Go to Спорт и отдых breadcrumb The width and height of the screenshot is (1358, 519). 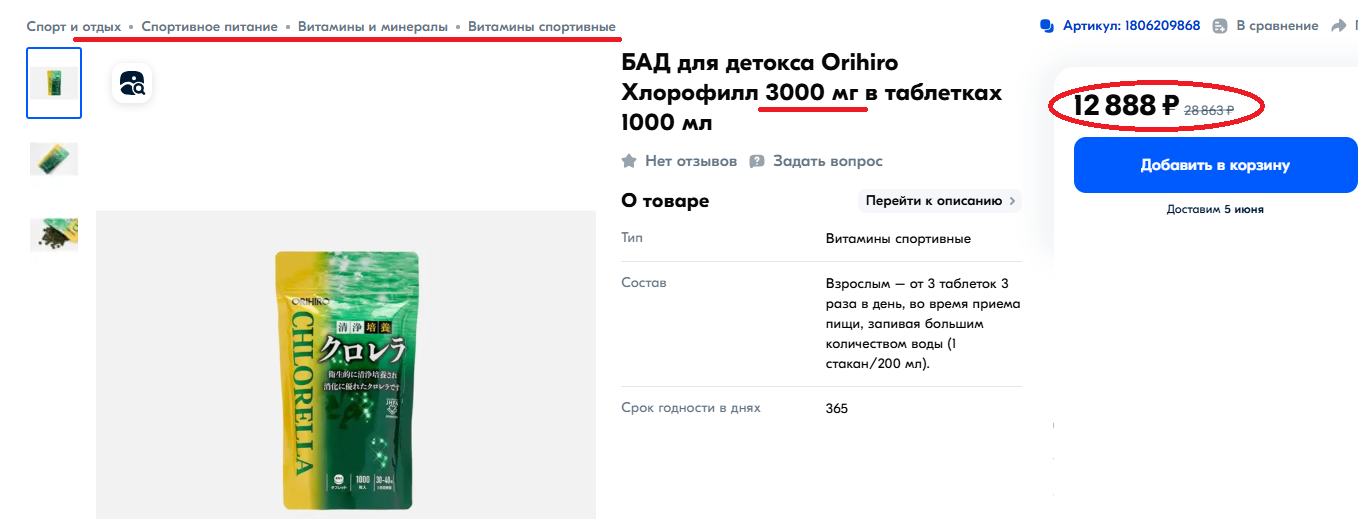[x=74, y=26]
